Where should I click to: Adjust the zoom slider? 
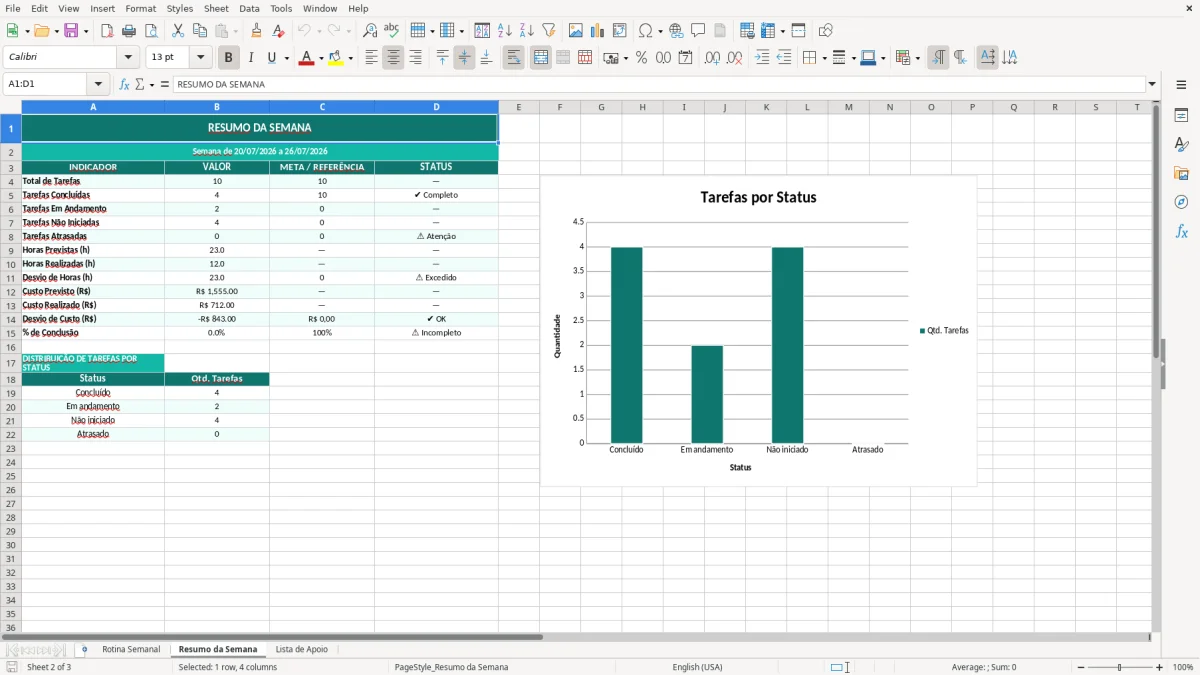tap(1120, 667)
